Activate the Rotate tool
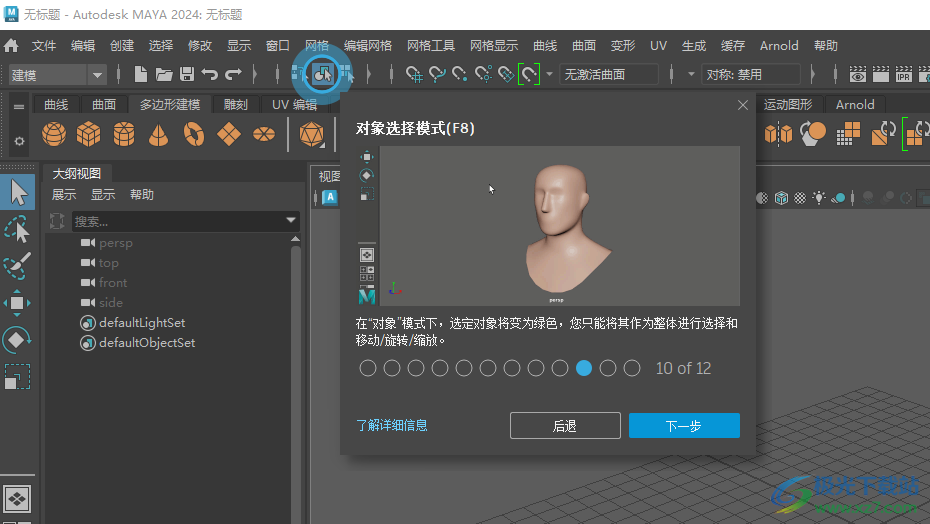930x524 pixels. click(x=17, y=340)
